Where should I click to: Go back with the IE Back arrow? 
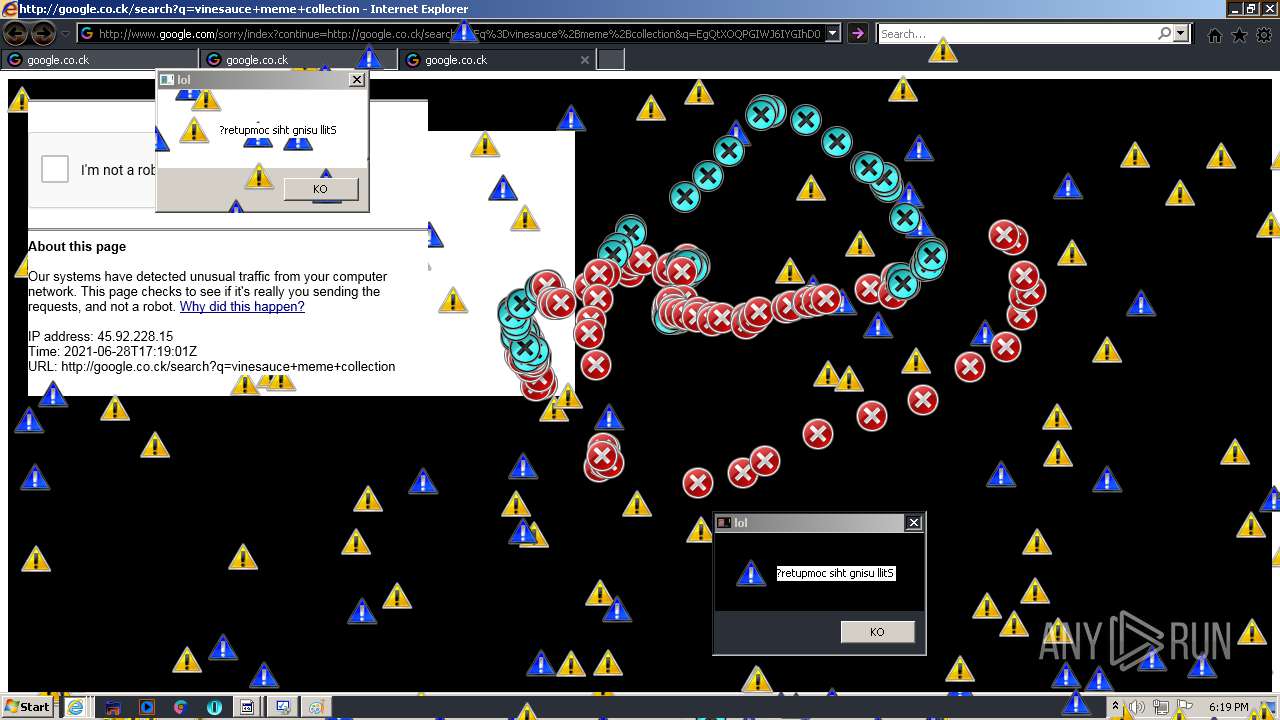15,33
